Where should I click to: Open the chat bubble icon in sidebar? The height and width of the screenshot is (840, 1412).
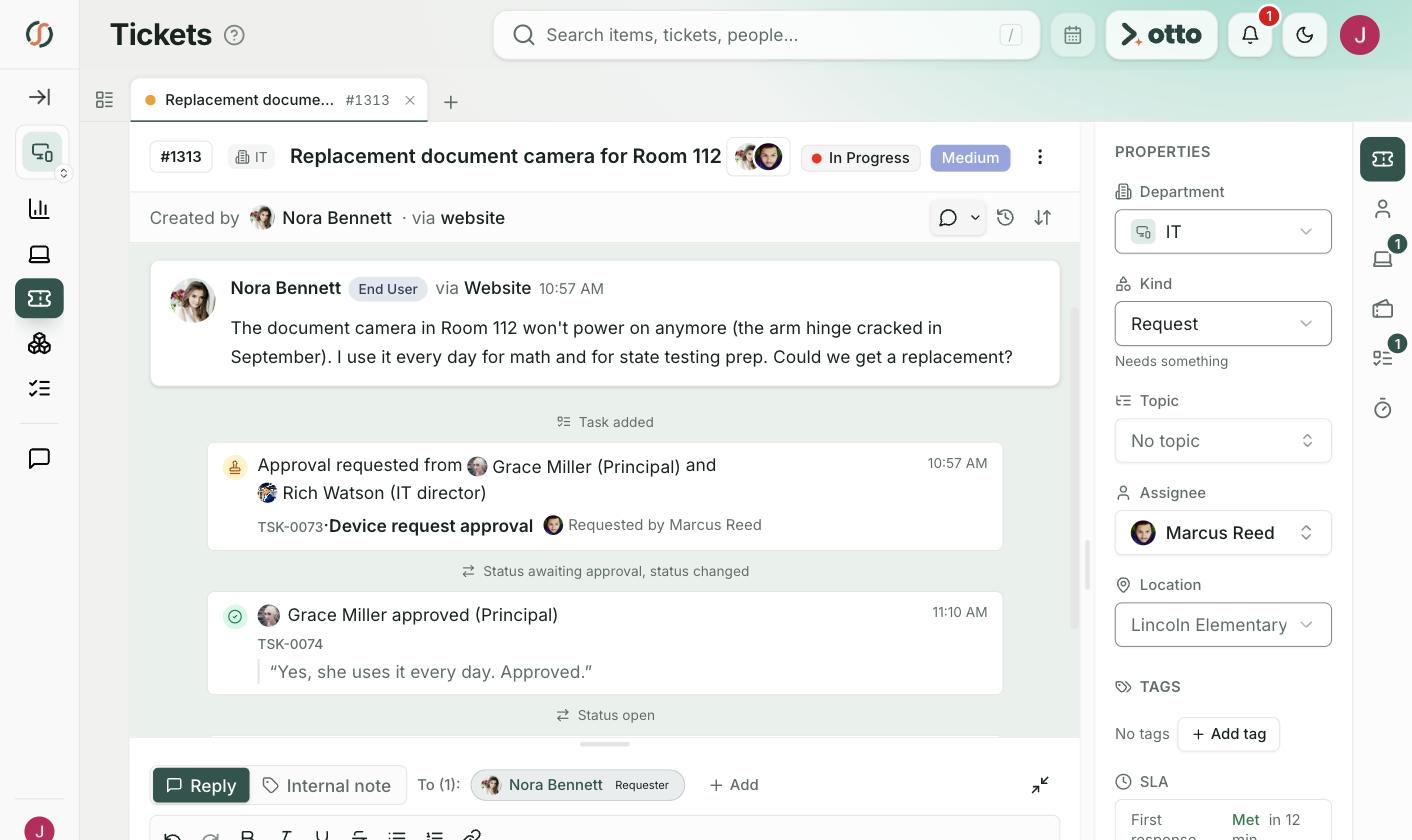[39, 458]
